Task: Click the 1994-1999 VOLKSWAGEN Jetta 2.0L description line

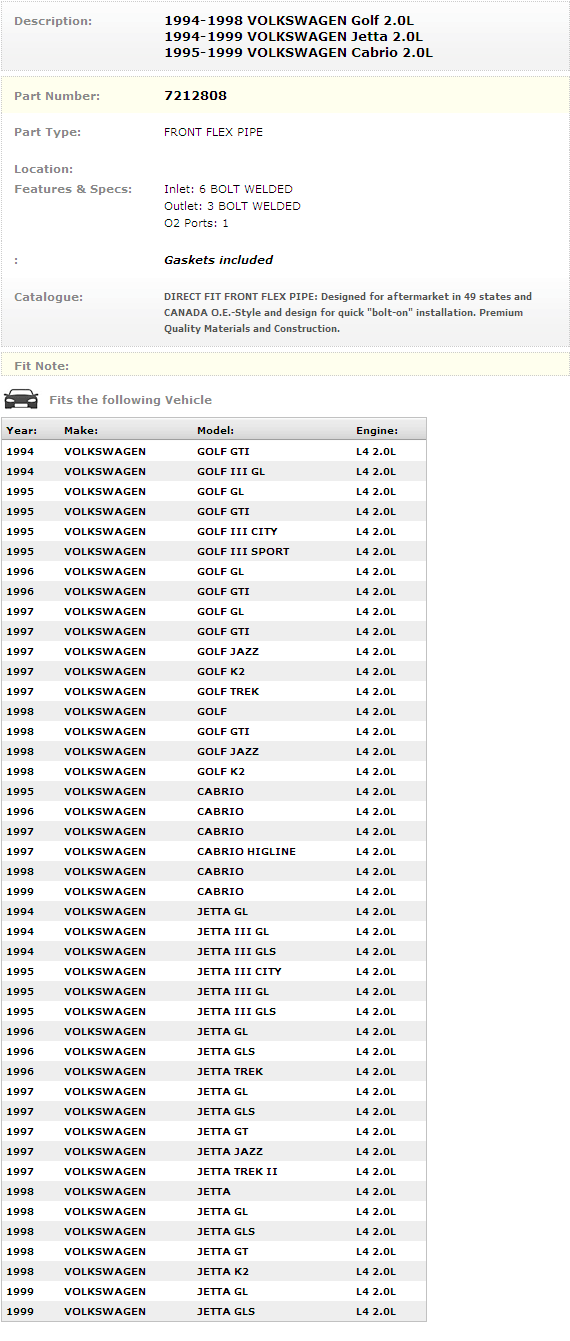Action: [x=292, y=37]
